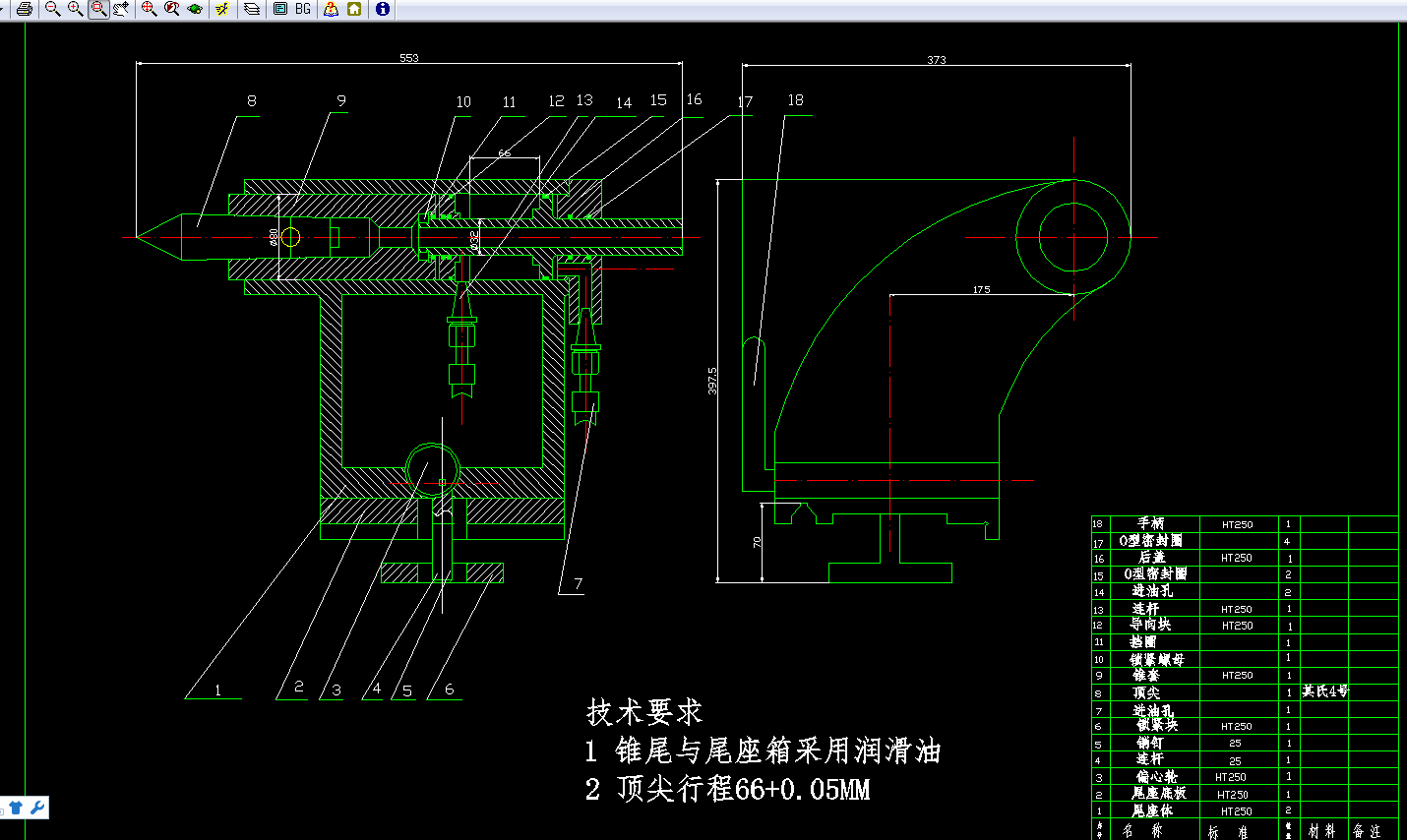Click 锁紧螺母 in the parts table
This screenshot has height=840, width=1407.
tap(1157, 659)
